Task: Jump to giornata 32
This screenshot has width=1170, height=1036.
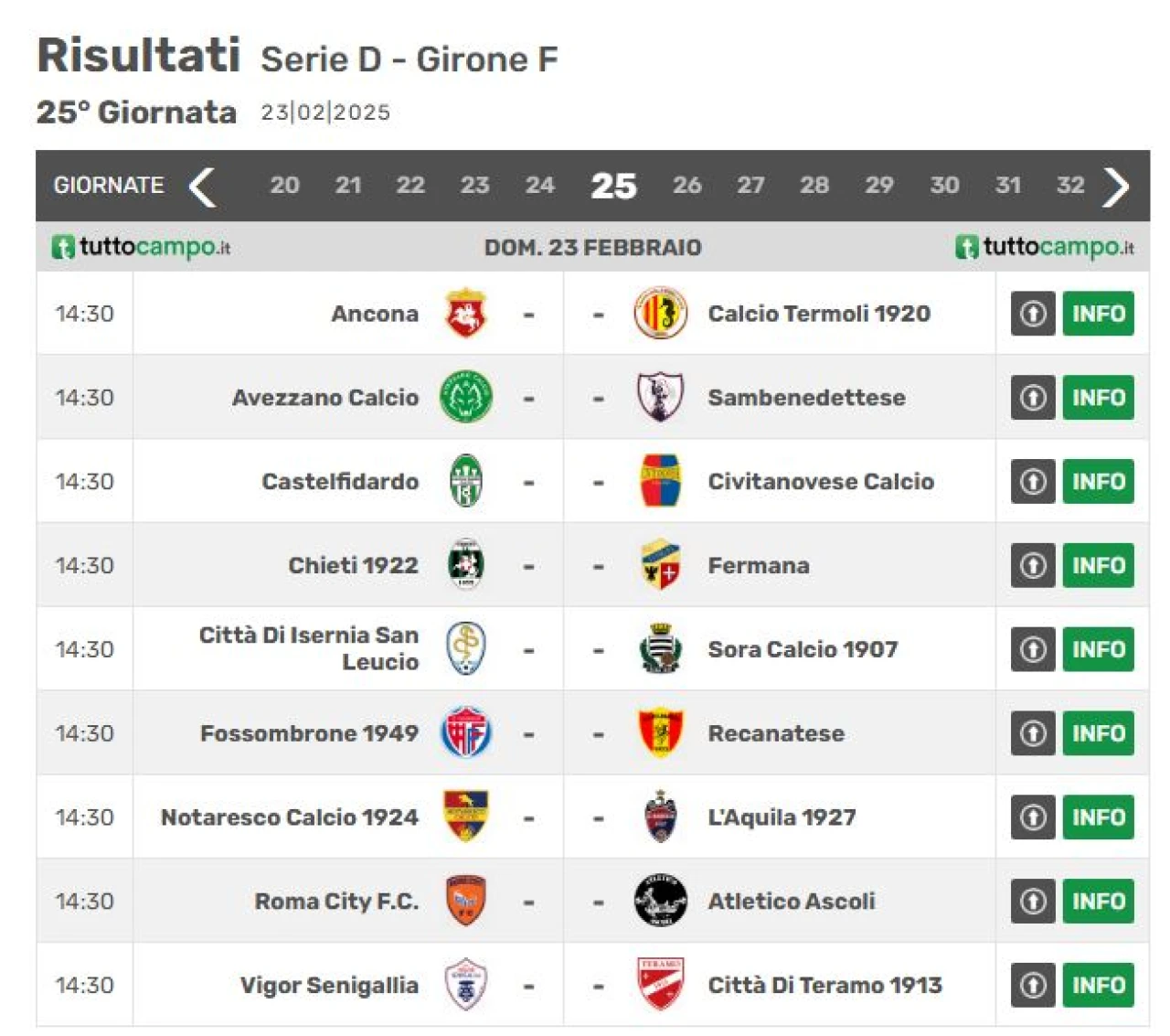Action: pyautogui.click(x=1070, y=186)
